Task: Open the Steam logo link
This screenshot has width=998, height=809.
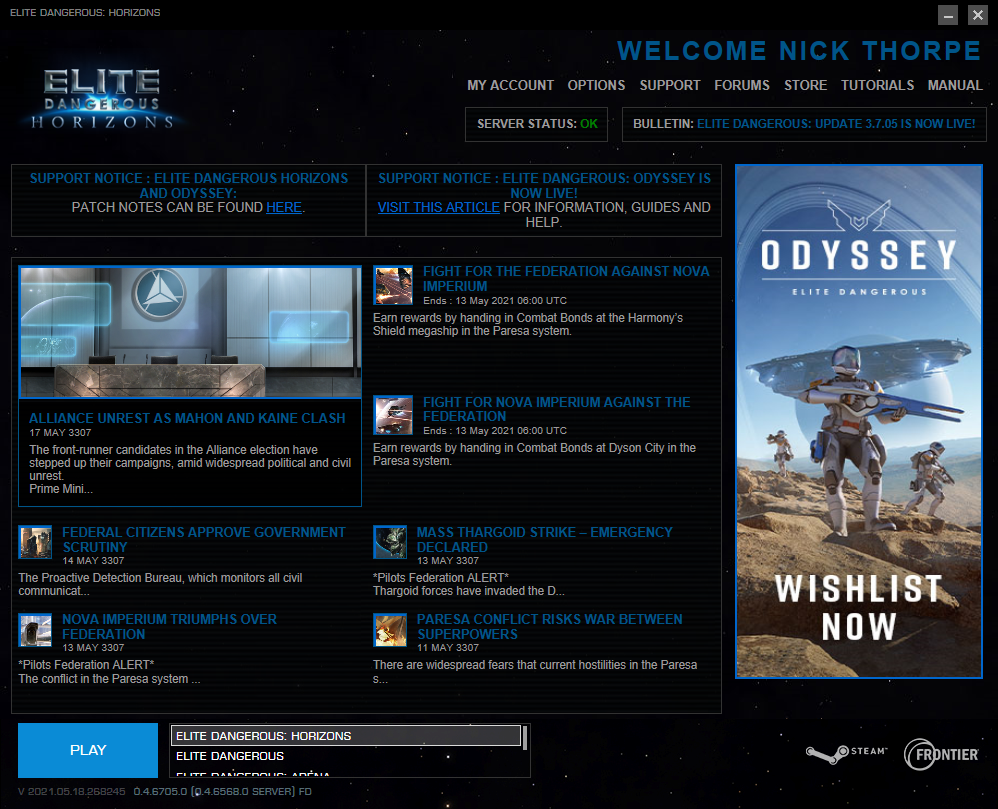Action: click(x=847, y=754)
